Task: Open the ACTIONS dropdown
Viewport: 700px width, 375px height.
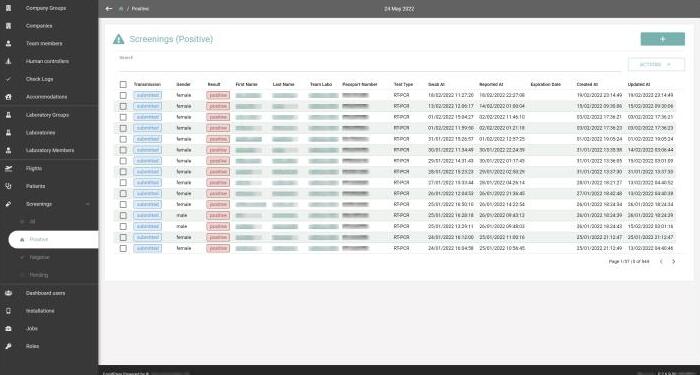Action: (656, 64)
